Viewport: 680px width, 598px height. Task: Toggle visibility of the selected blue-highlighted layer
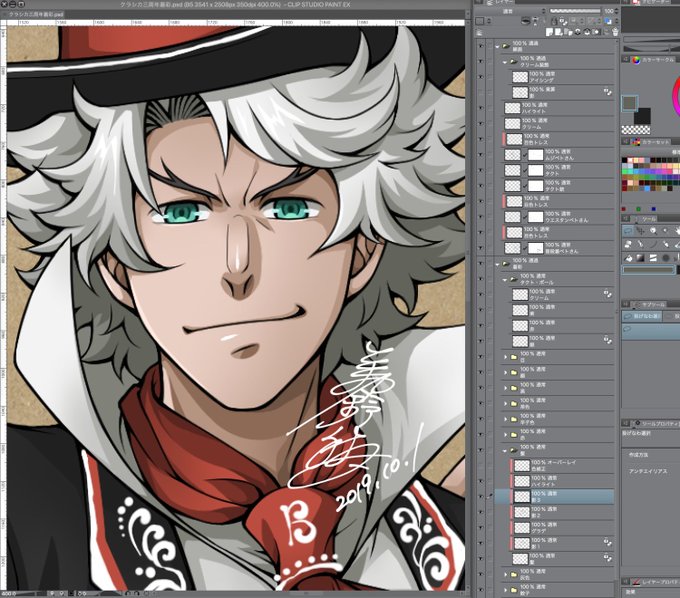[x=481, y=497]
